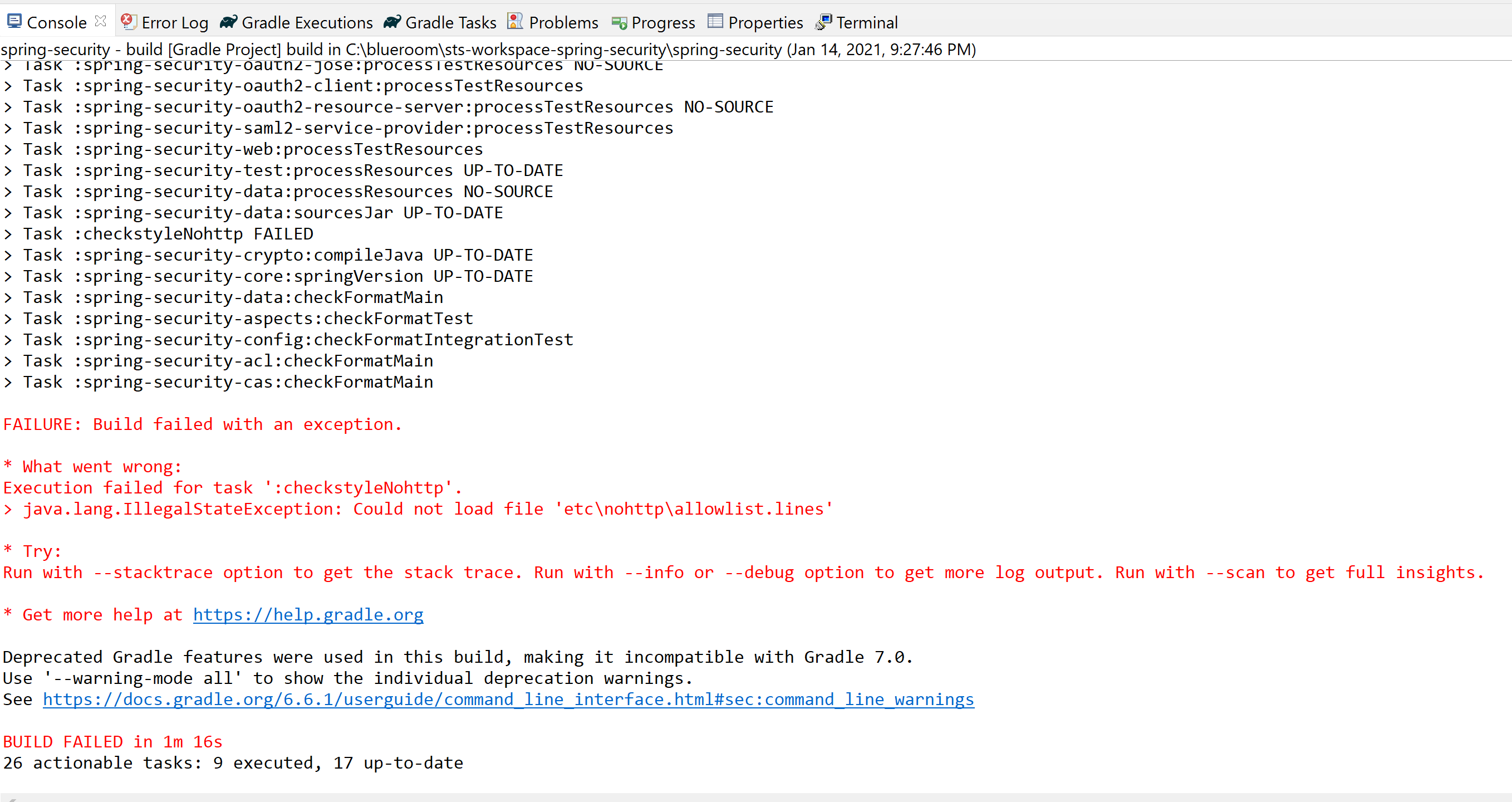Open the help.gradle.org link
This screenshot has height=802, width=1512.
pos(308,615)
